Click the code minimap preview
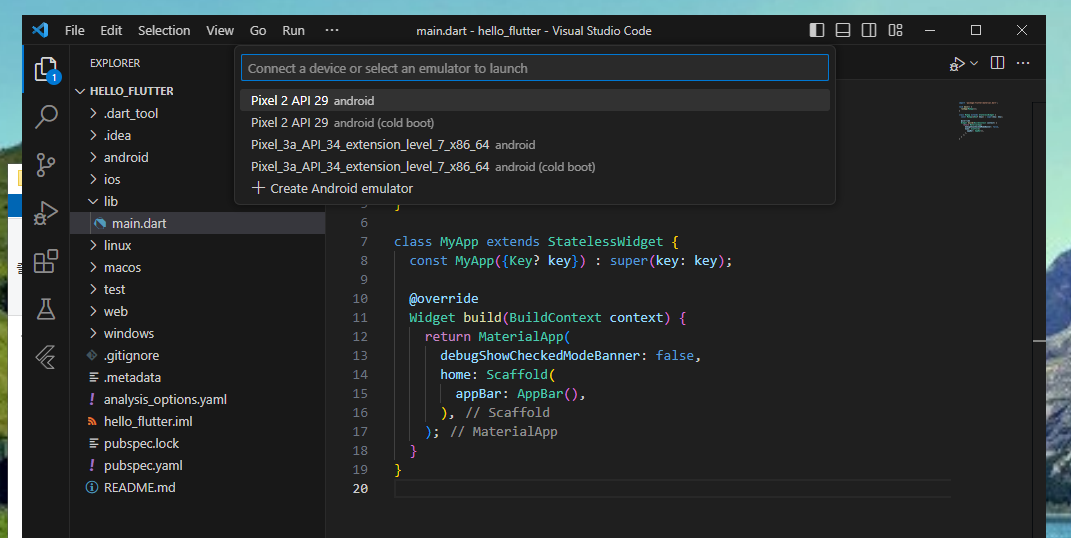Viewport: 1071px width, 538px height. [980, 119]
